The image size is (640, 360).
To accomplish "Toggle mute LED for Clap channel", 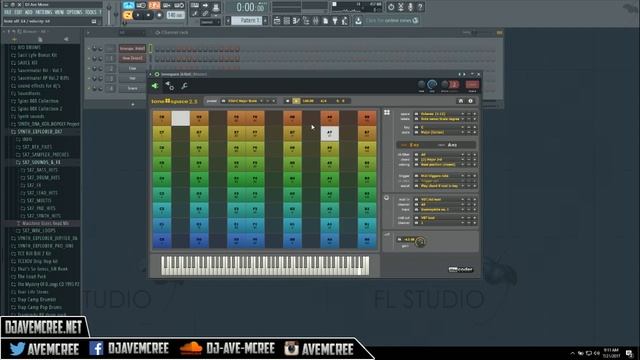I will tap(89, 69).
